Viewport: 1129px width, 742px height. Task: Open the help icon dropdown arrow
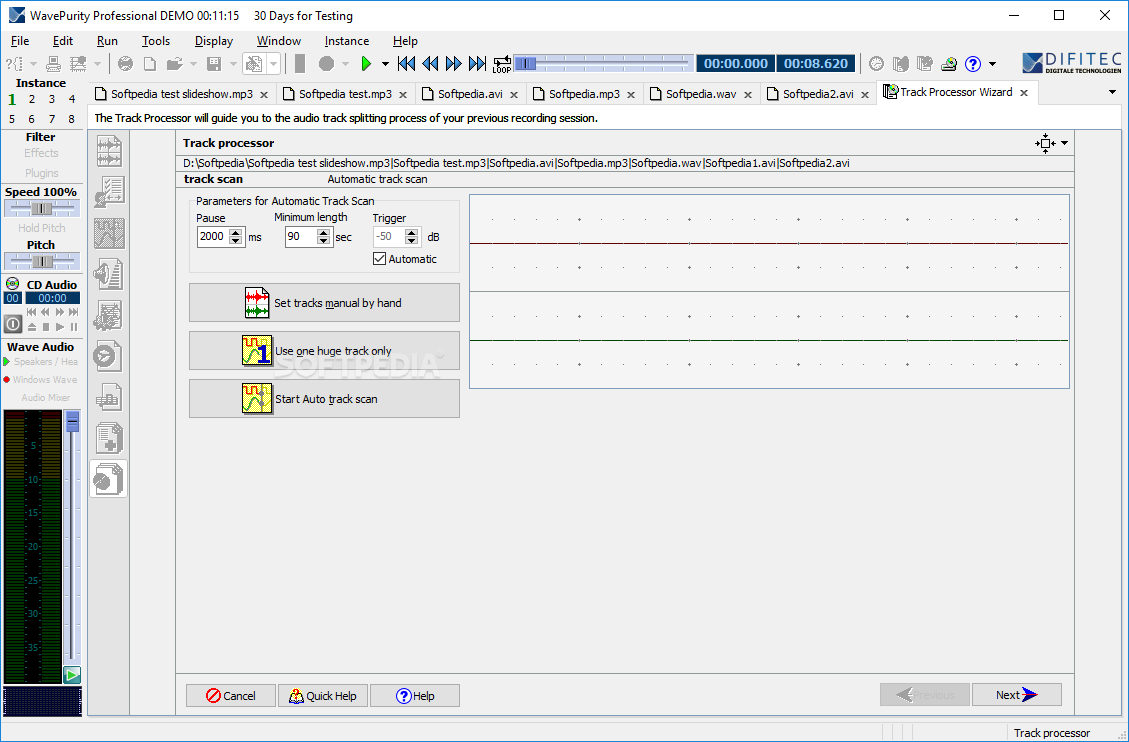pos(992,64)
